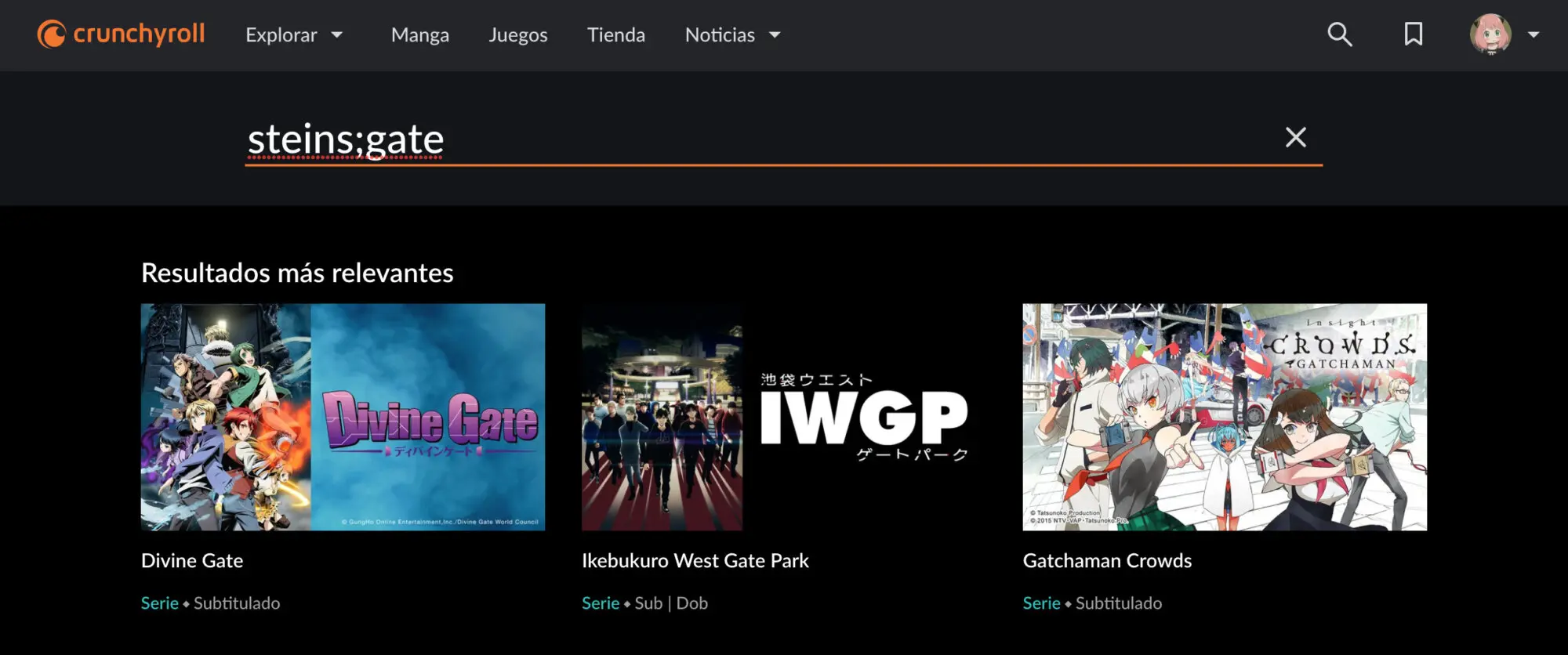Image resolution: width=1568 pixels, height=655 pixels.
Task: Open the Gatchaman Crowds thumbnail
Action: pyautogui.click(x=1225, y=417)
